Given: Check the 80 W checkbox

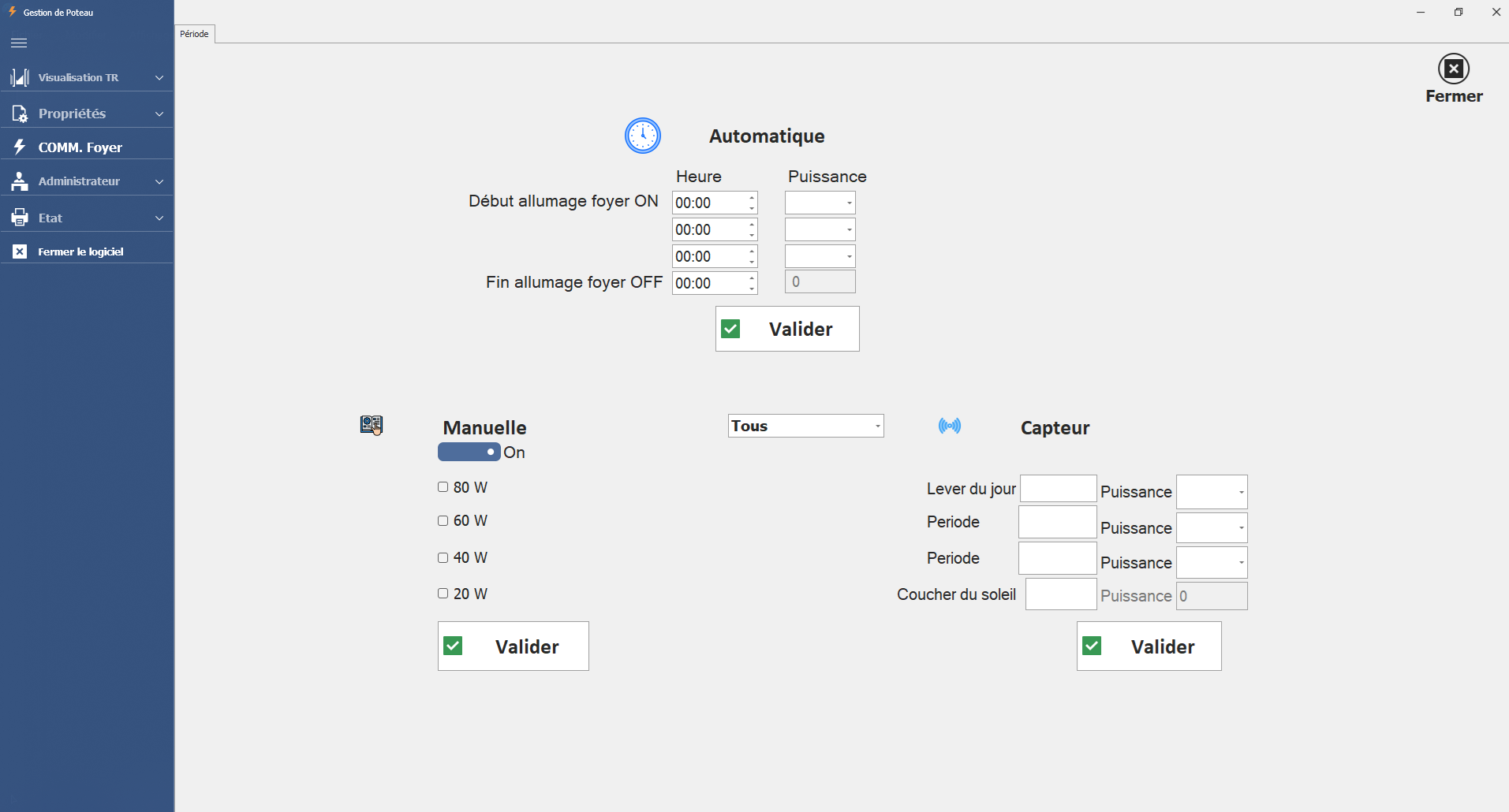Looking at the screenshot, I should [x=443, y=487].
